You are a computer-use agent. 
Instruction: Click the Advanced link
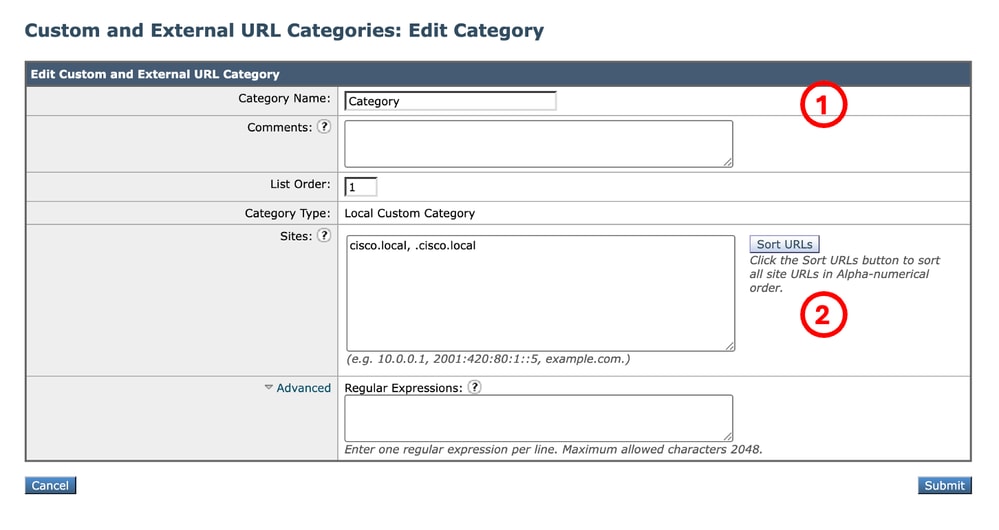(x=303, y=388)
